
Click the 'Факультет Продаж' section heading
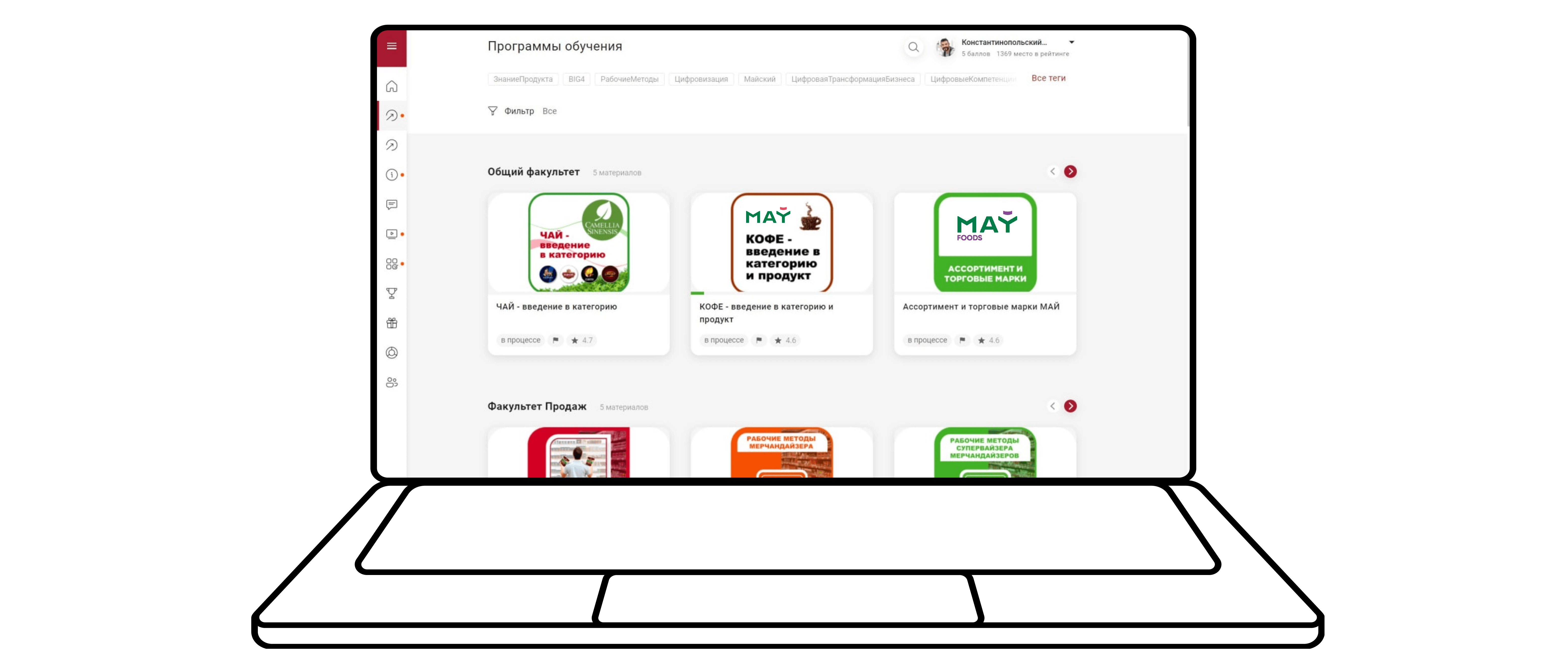click(537, 406)
